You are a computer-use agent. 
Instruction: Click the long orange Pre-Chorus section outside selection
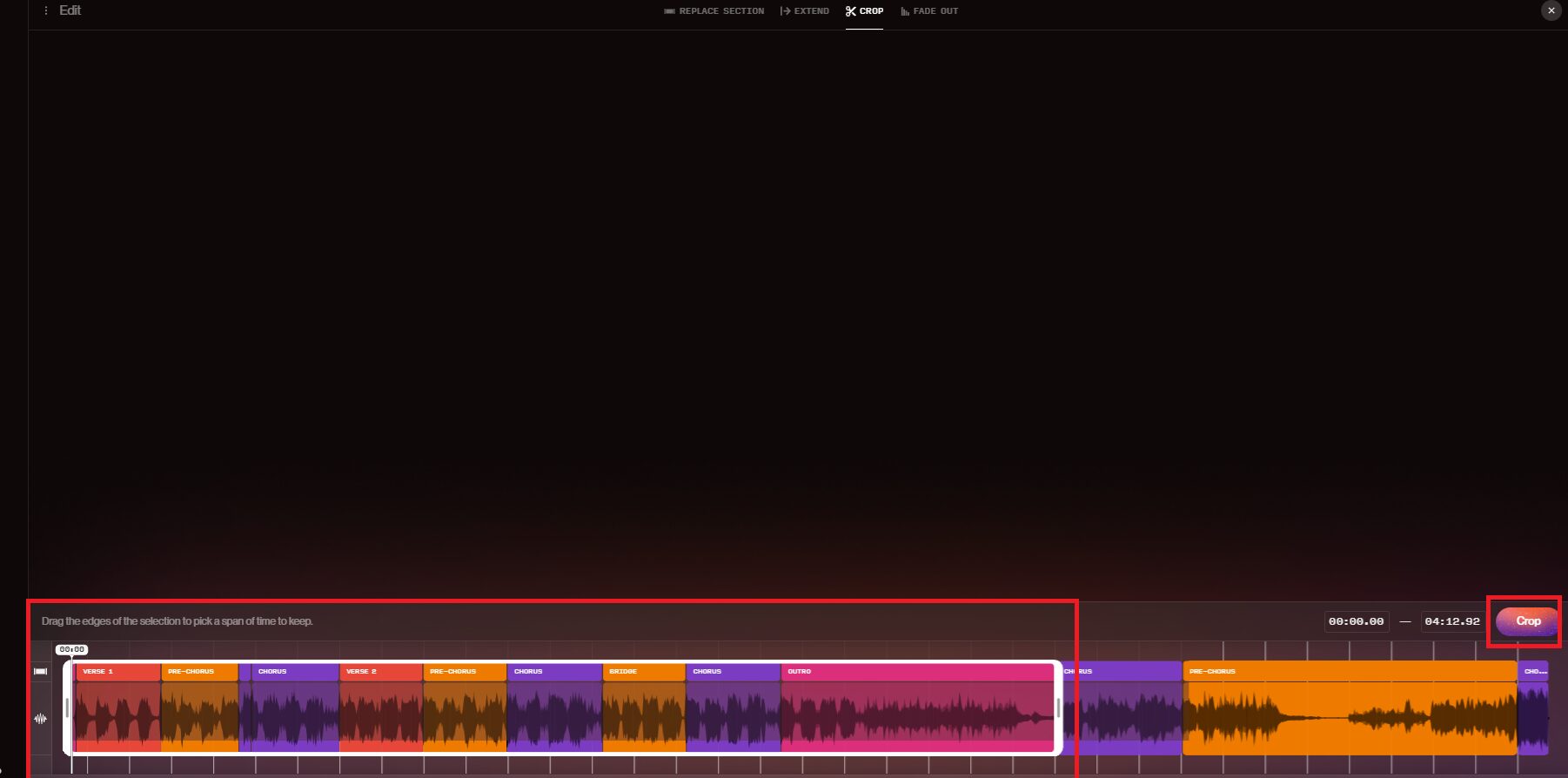pyautogui.click(x=1349, y=672)
